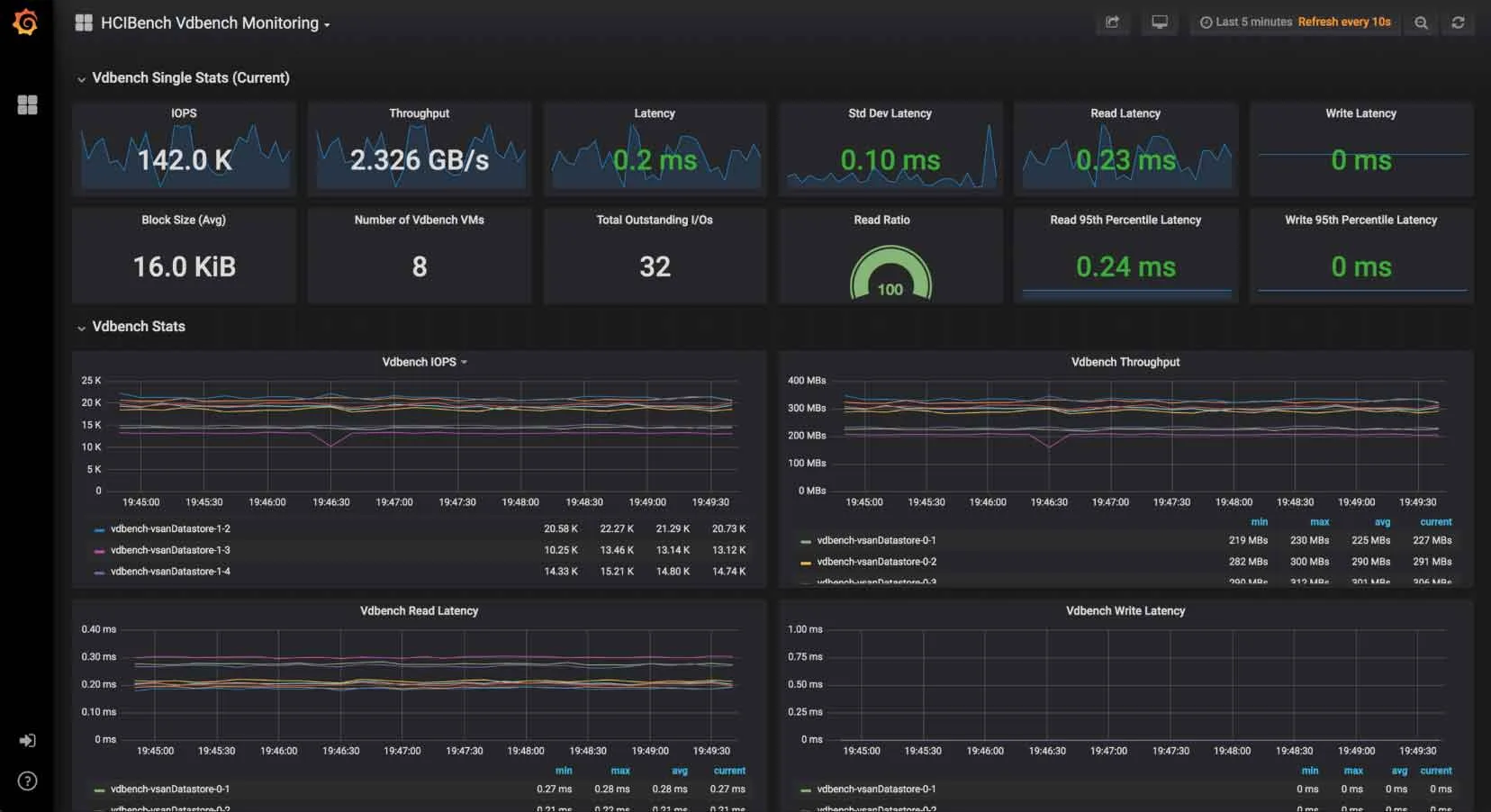The image size is (1491, 812).
Task: Click the Refresh dashboard icon
Action: pyautogui.click(x=1458, y=23)
